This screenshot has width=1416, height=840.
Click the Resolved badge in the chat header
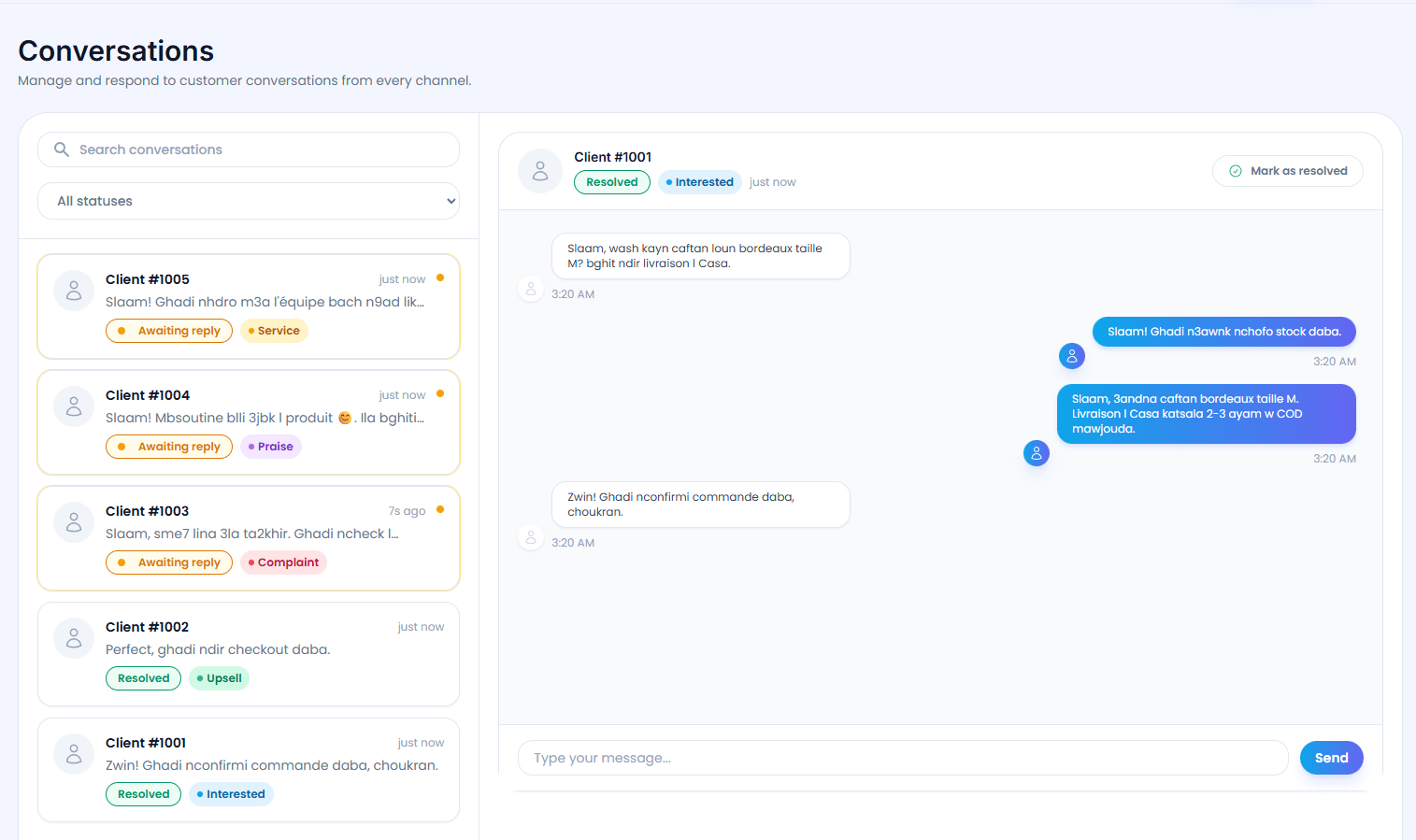[x=611, y=181]
